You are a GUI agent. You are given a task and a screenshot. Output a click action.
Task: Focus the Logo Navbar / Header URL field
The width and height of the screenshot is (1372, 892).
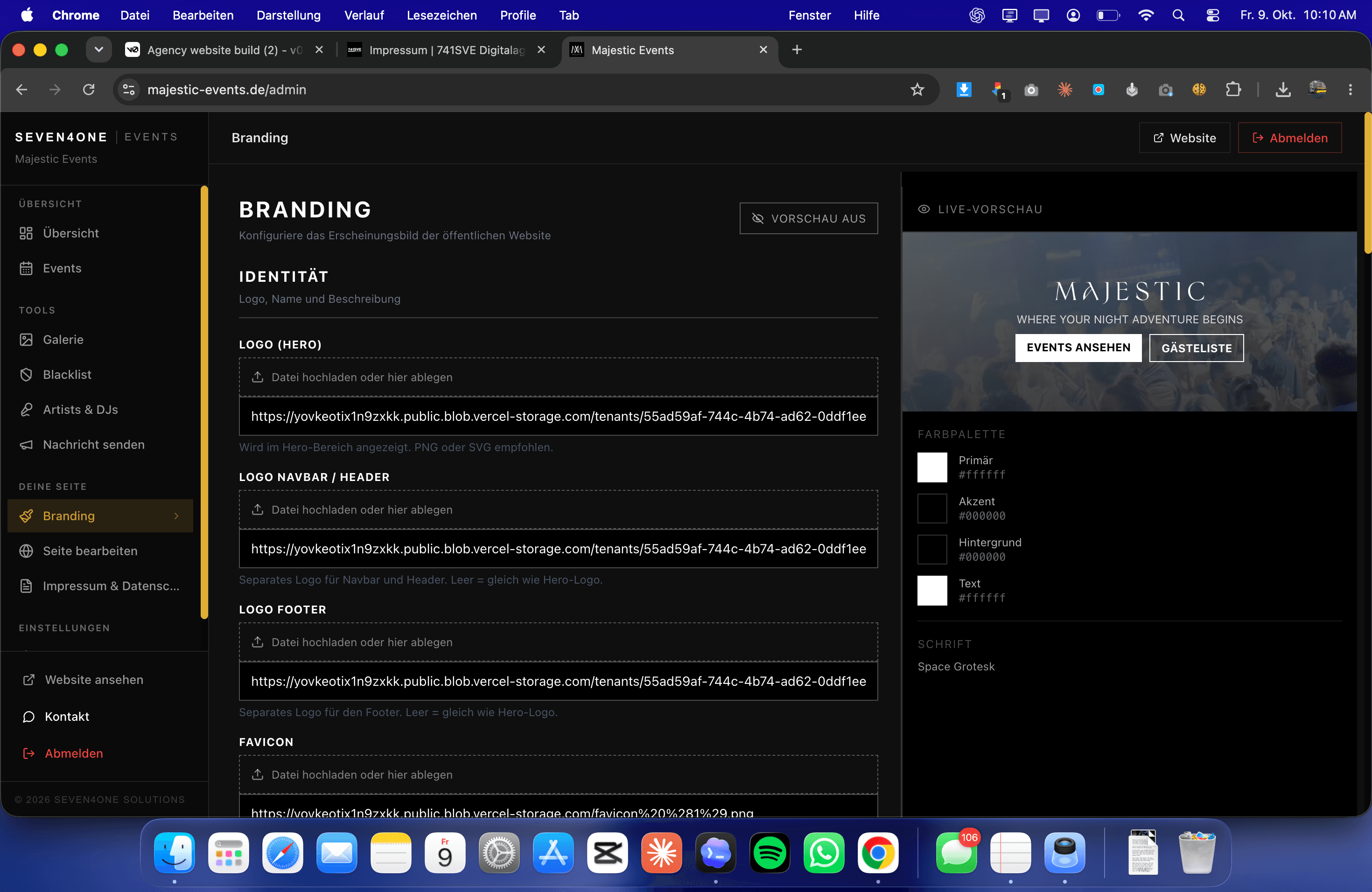(x=558, y=549)
